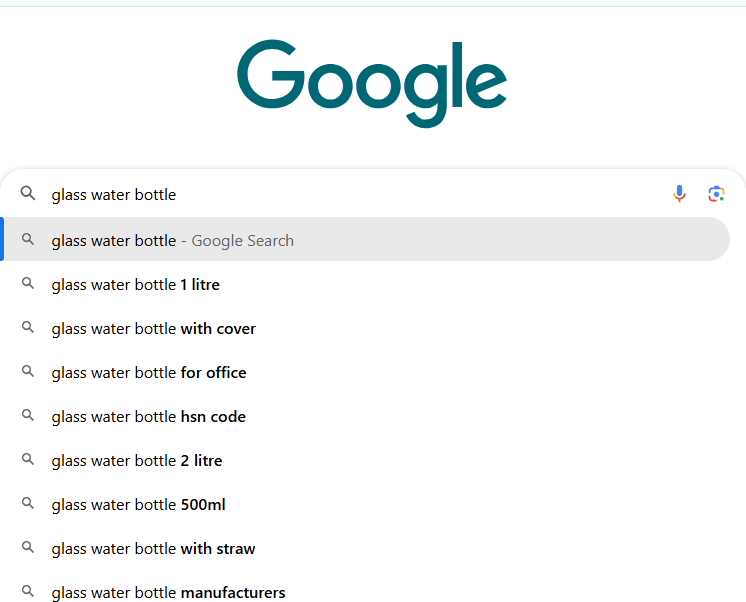Click magnifier icon beside 'hsn code' suggestion
Image resolution: width=746 pixels, height=602 pixels.
(28, 416)
